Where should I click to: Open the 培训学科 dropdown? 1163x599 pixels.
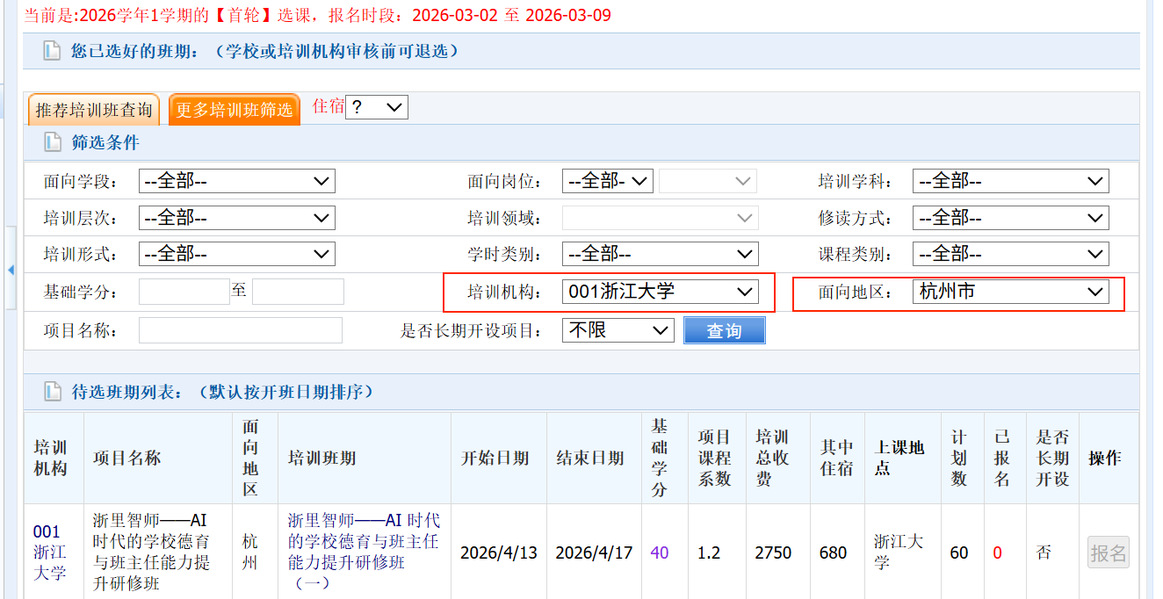click(x=1010, y=182)
